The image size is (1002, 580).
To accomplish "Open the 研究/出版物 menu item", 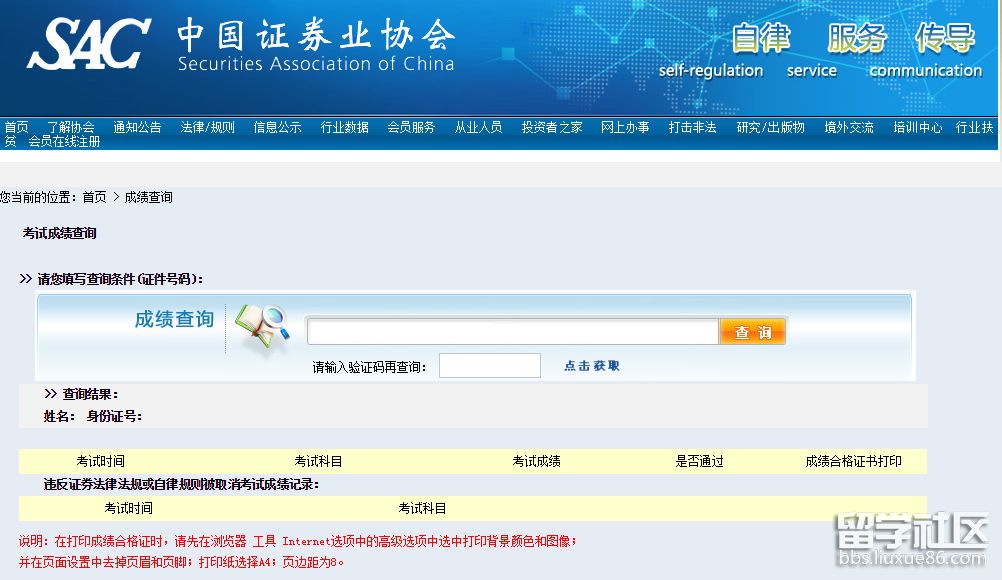I will [x=770, y=127].
